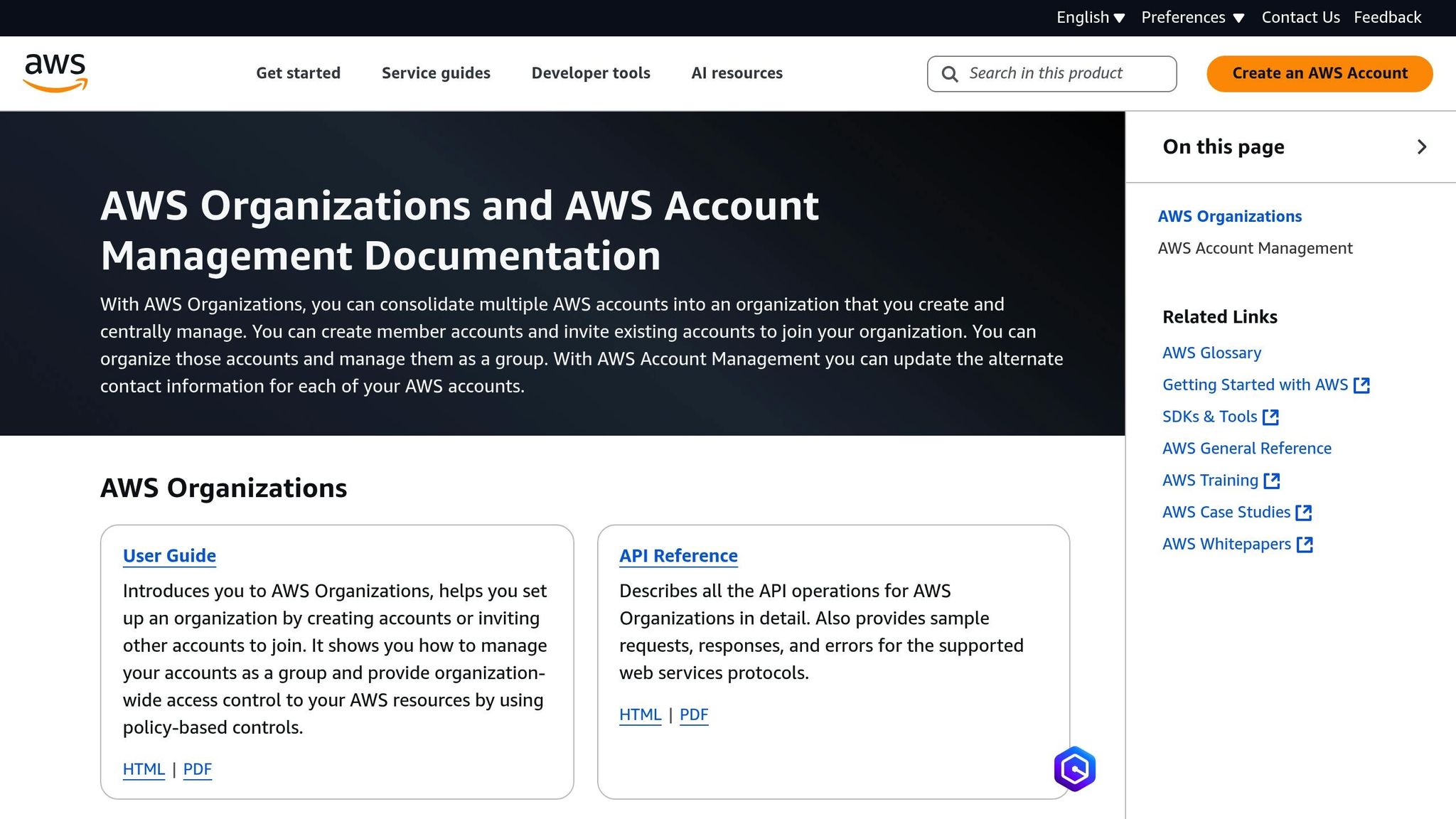Click Create an AWS Account button
This screenshot has width=1456, height=819.
click(1319, 73)
